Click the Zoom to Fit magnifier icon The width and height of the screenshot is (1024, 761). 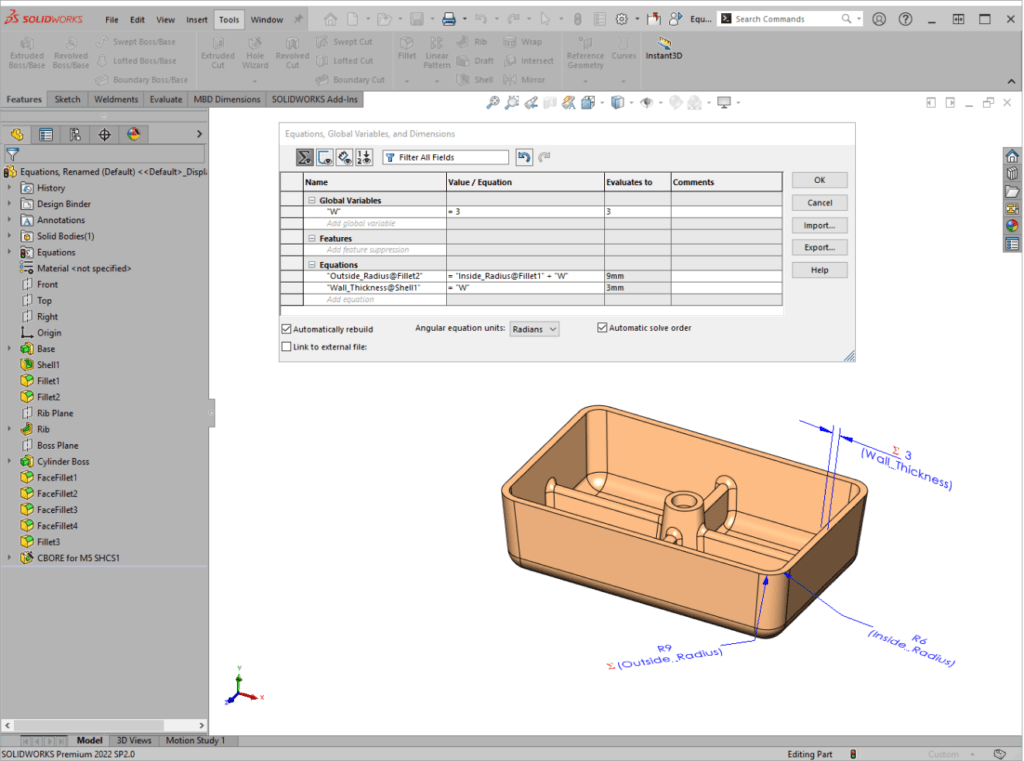[x=492, y=102]
